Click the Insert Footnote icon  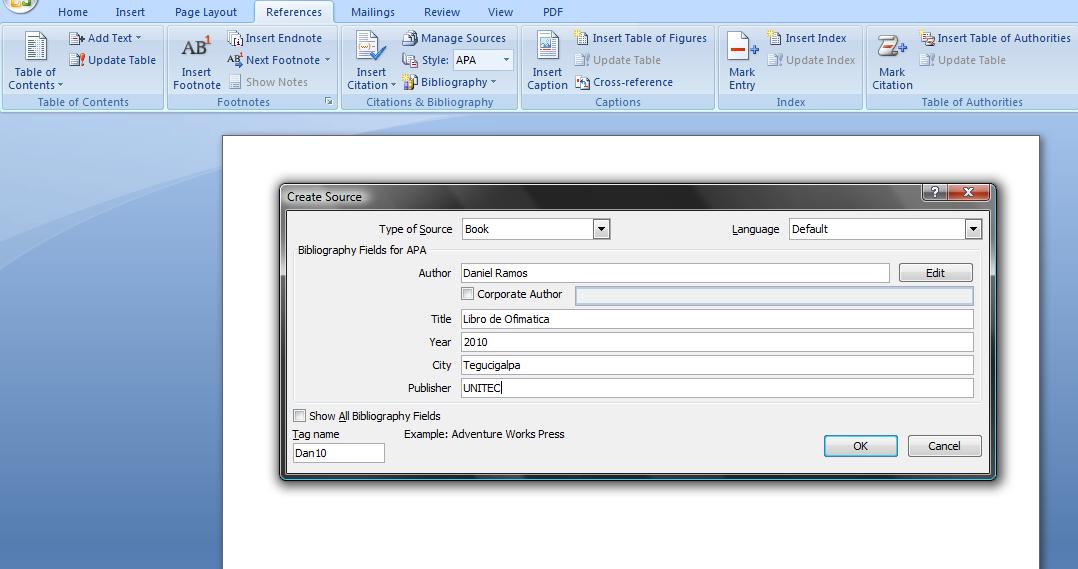tap(196, 47)
